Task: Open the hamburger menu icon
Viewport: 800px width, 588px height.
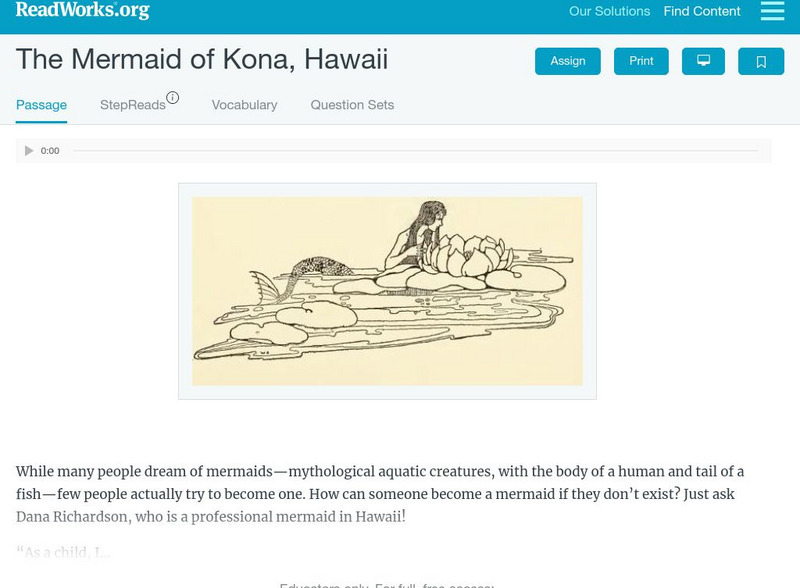Action: (772, 12)
